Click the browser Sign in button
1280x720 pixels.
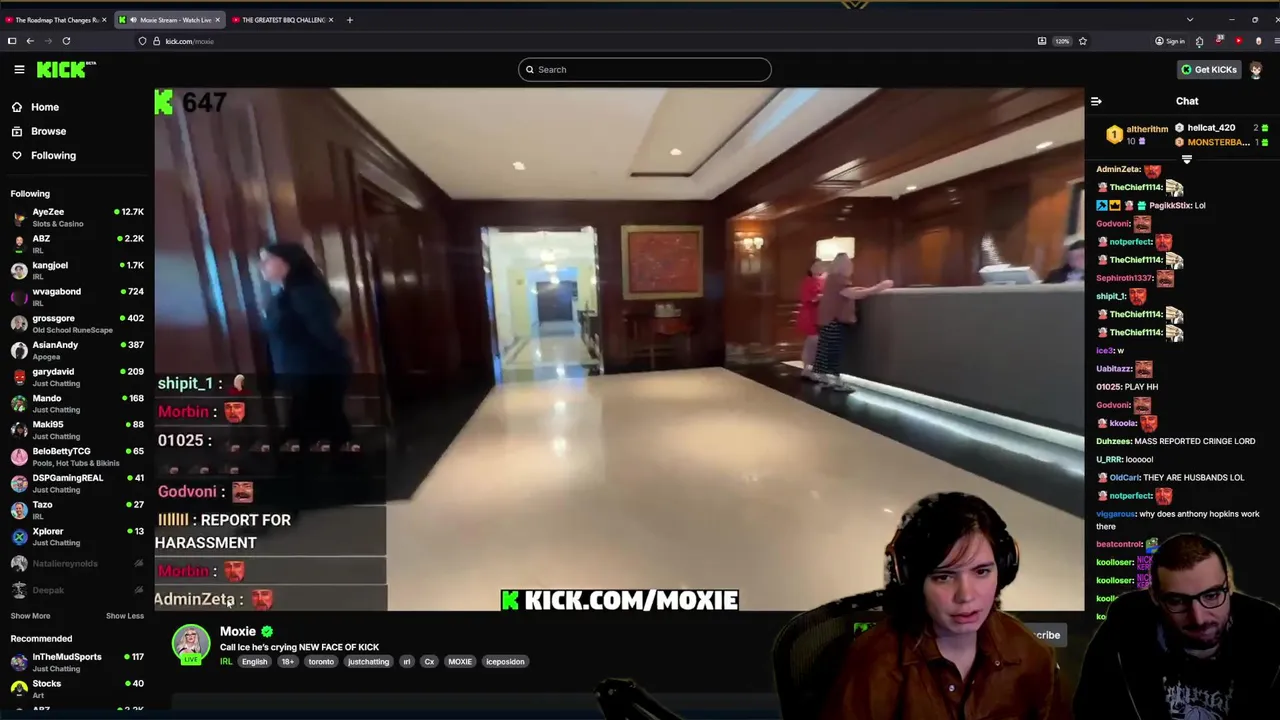pos(1170,41)
